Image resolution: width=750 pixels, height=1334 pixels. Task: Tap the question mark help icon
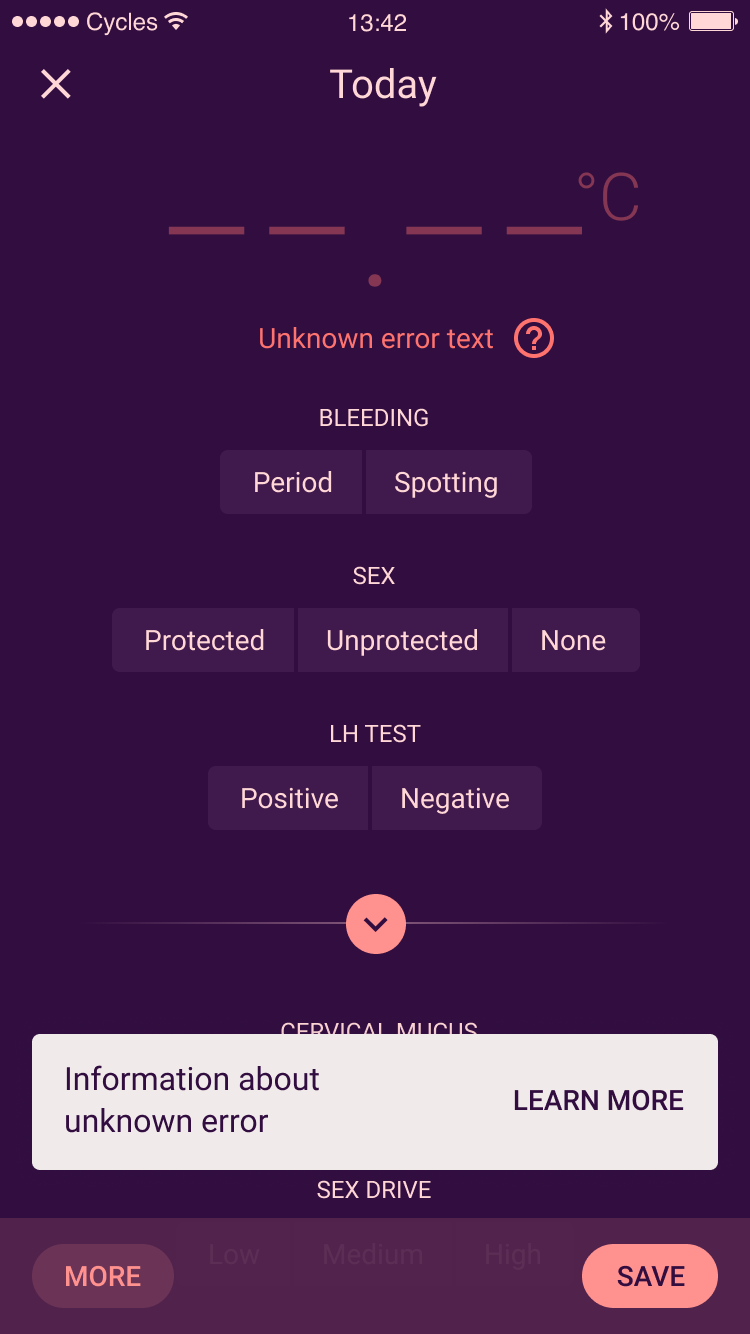pyautogui.click(x=534, y=339)
